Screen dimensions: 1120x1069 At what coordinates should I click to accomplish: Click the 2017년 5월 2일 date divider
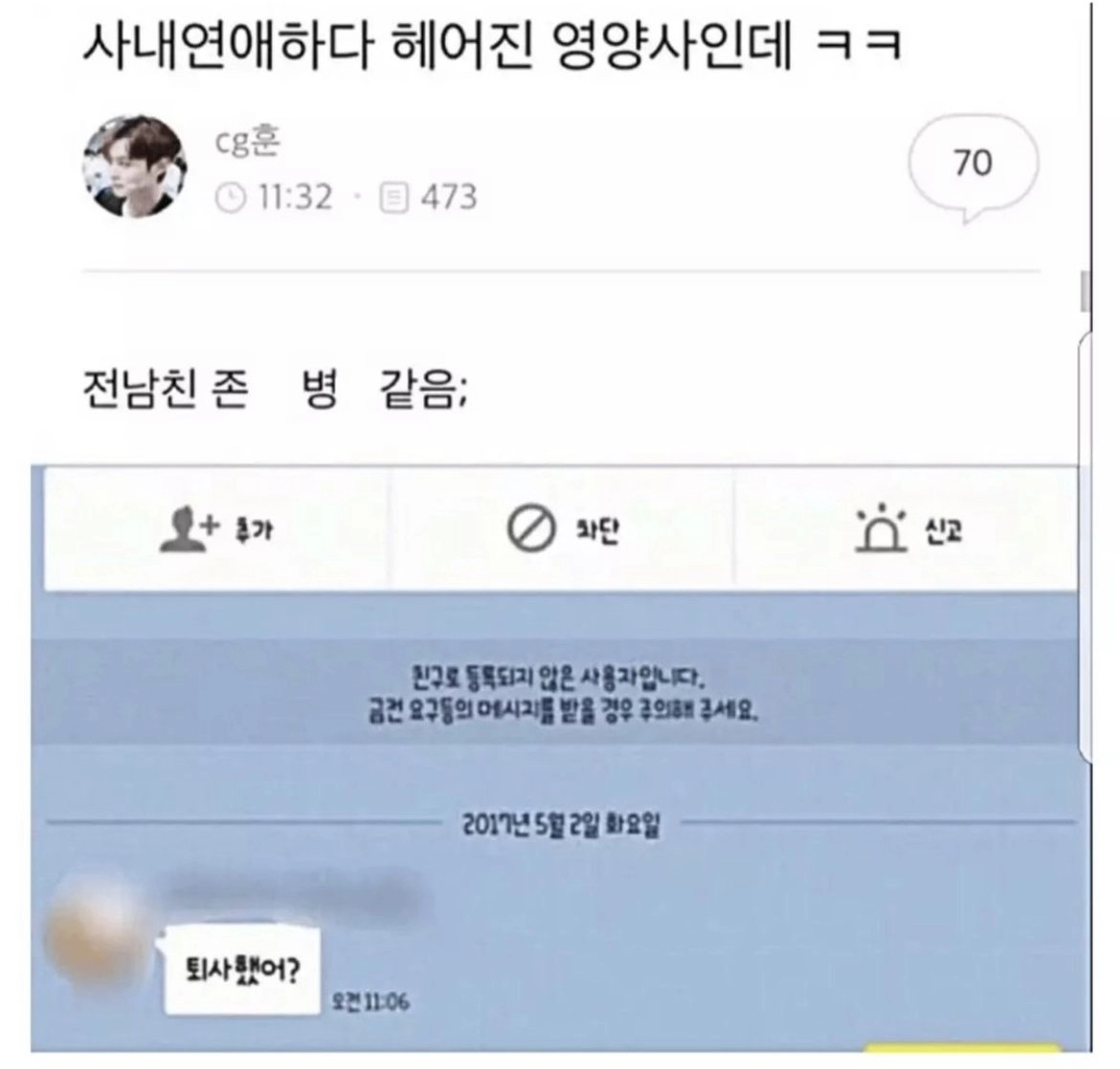pos(561,825)
